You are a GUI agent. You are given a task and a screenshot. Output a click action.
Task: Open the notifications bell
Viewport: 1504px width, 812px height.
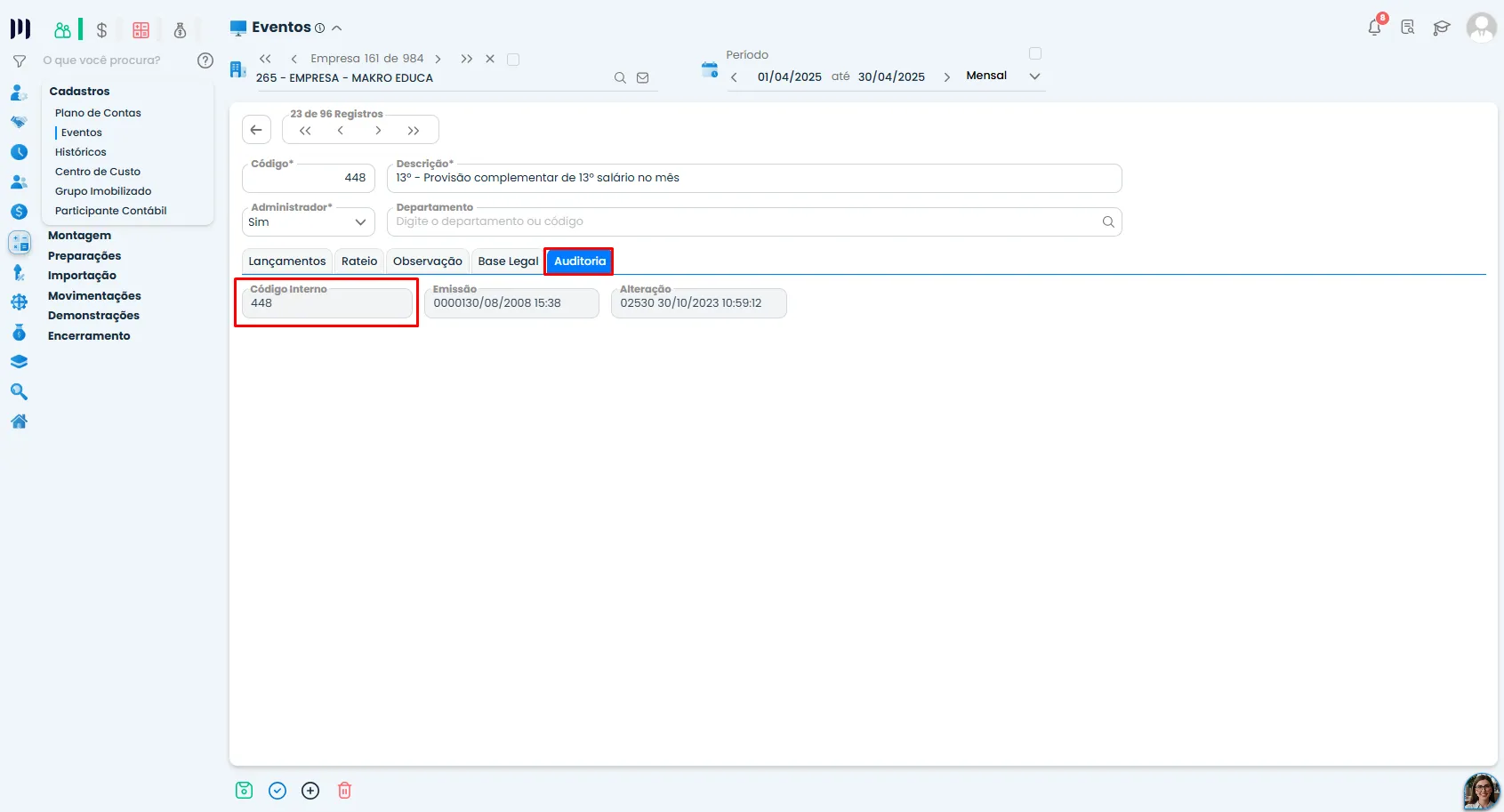pyautogui.click(x=1375, y=27)
